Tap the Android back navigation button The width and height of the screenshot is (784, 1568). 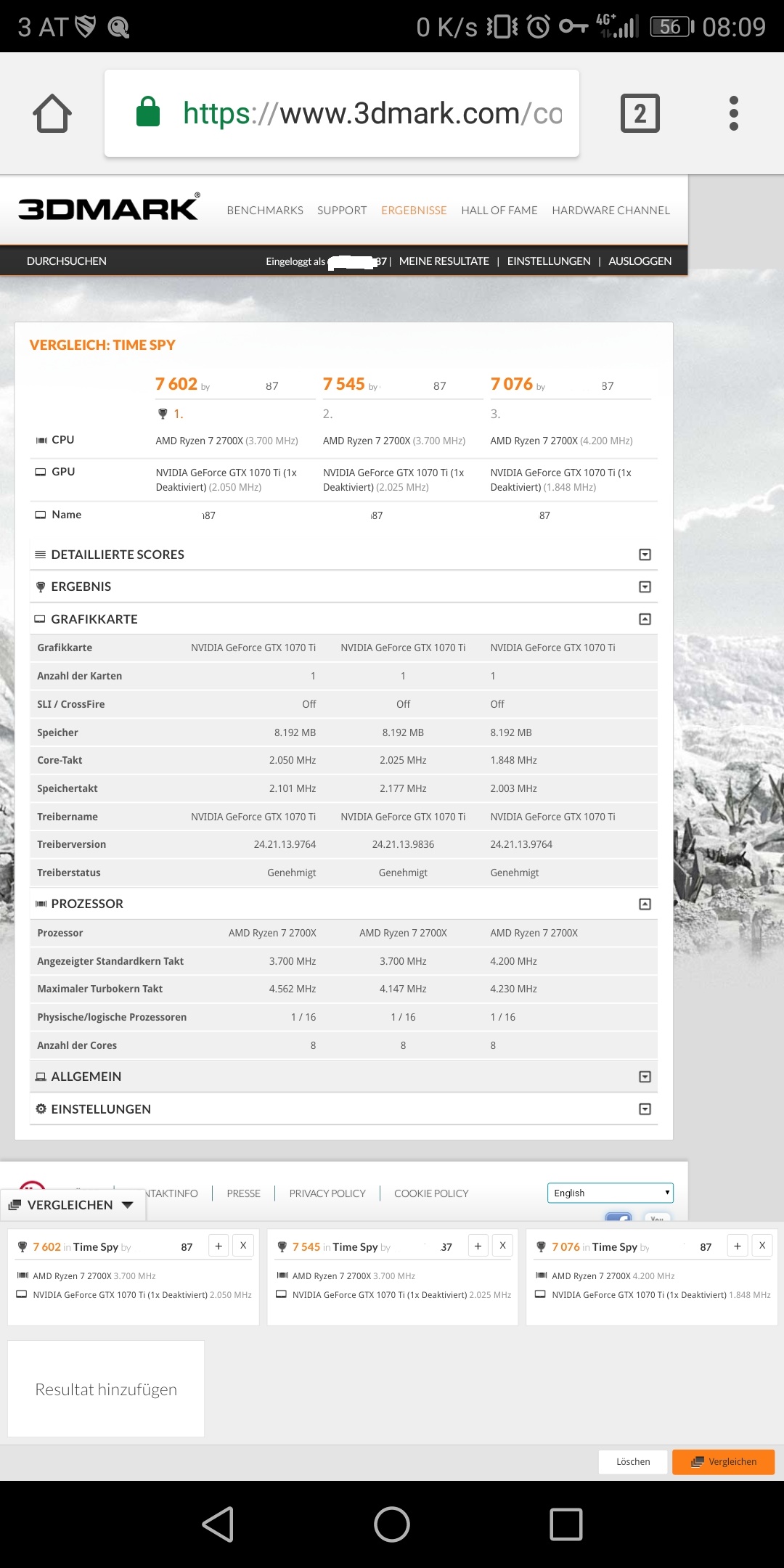[x=218, y=1524]
